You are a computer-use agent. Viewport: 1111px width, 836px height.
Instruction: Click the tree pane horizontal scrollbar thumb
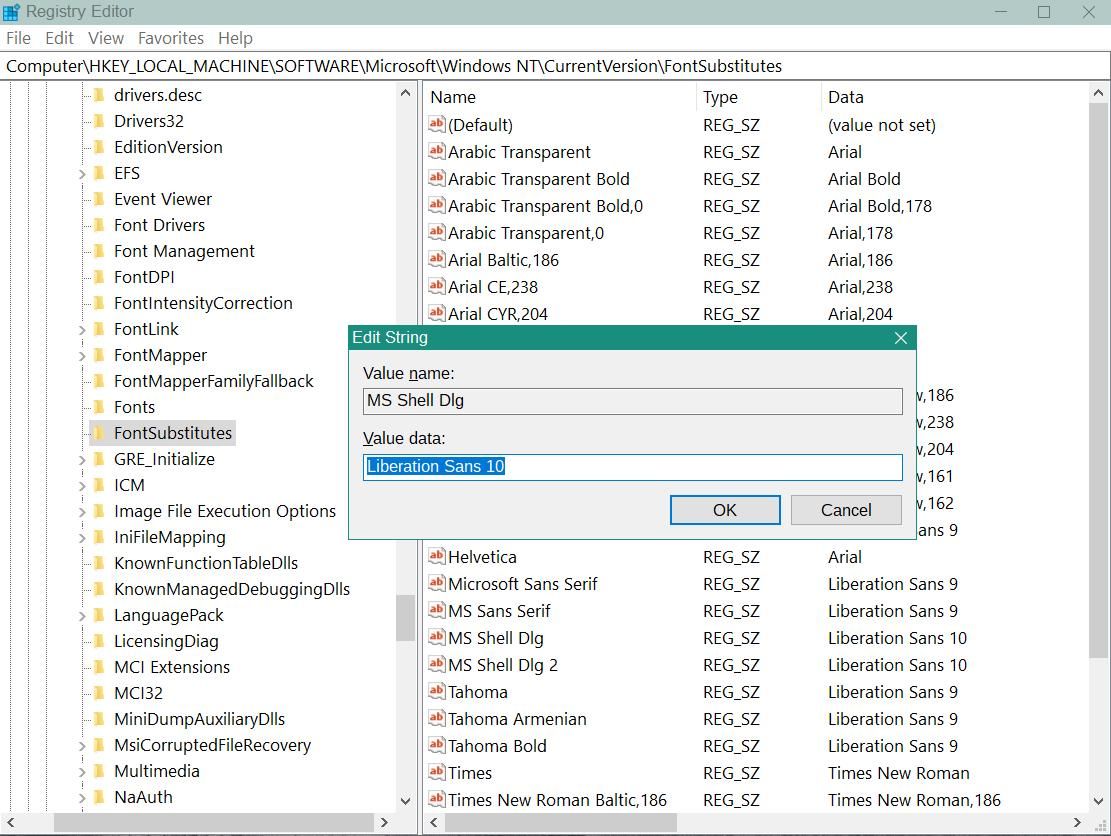click(214, 823)
